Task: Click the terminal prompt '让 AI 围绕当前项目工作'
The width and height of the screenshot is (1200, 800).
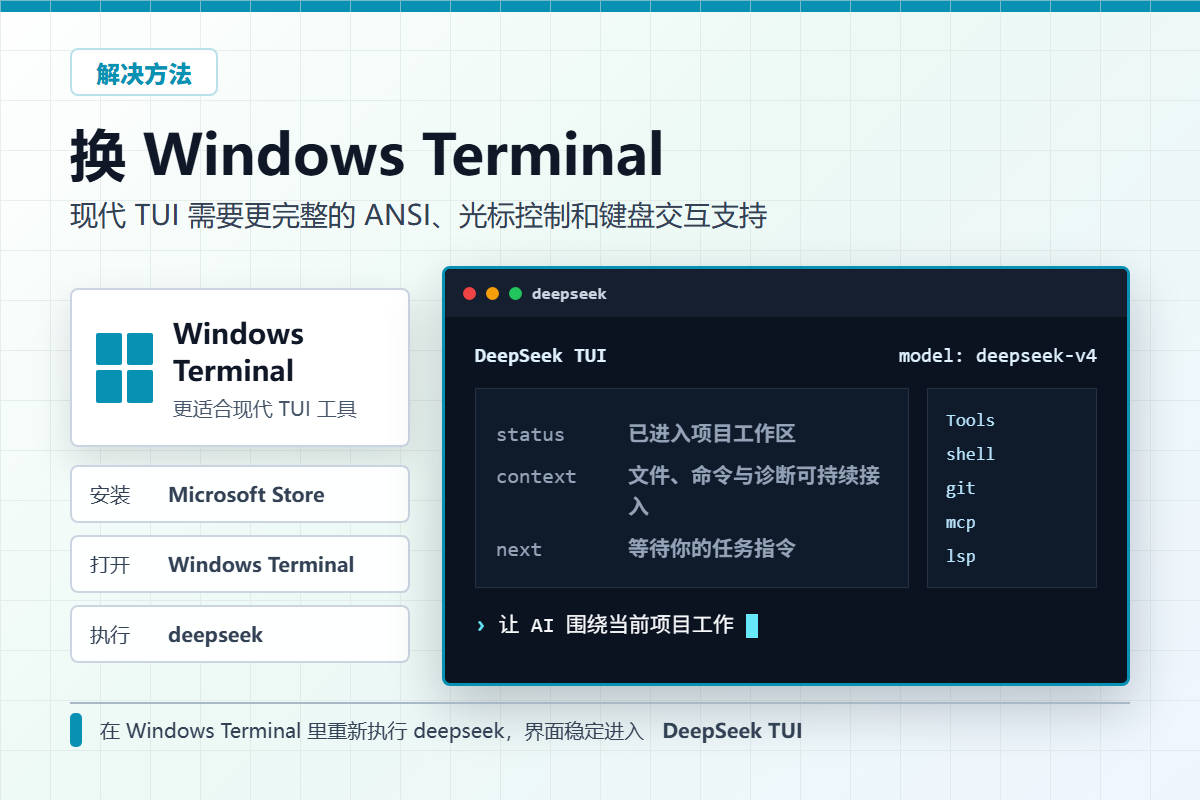Action: click(616, 625)
